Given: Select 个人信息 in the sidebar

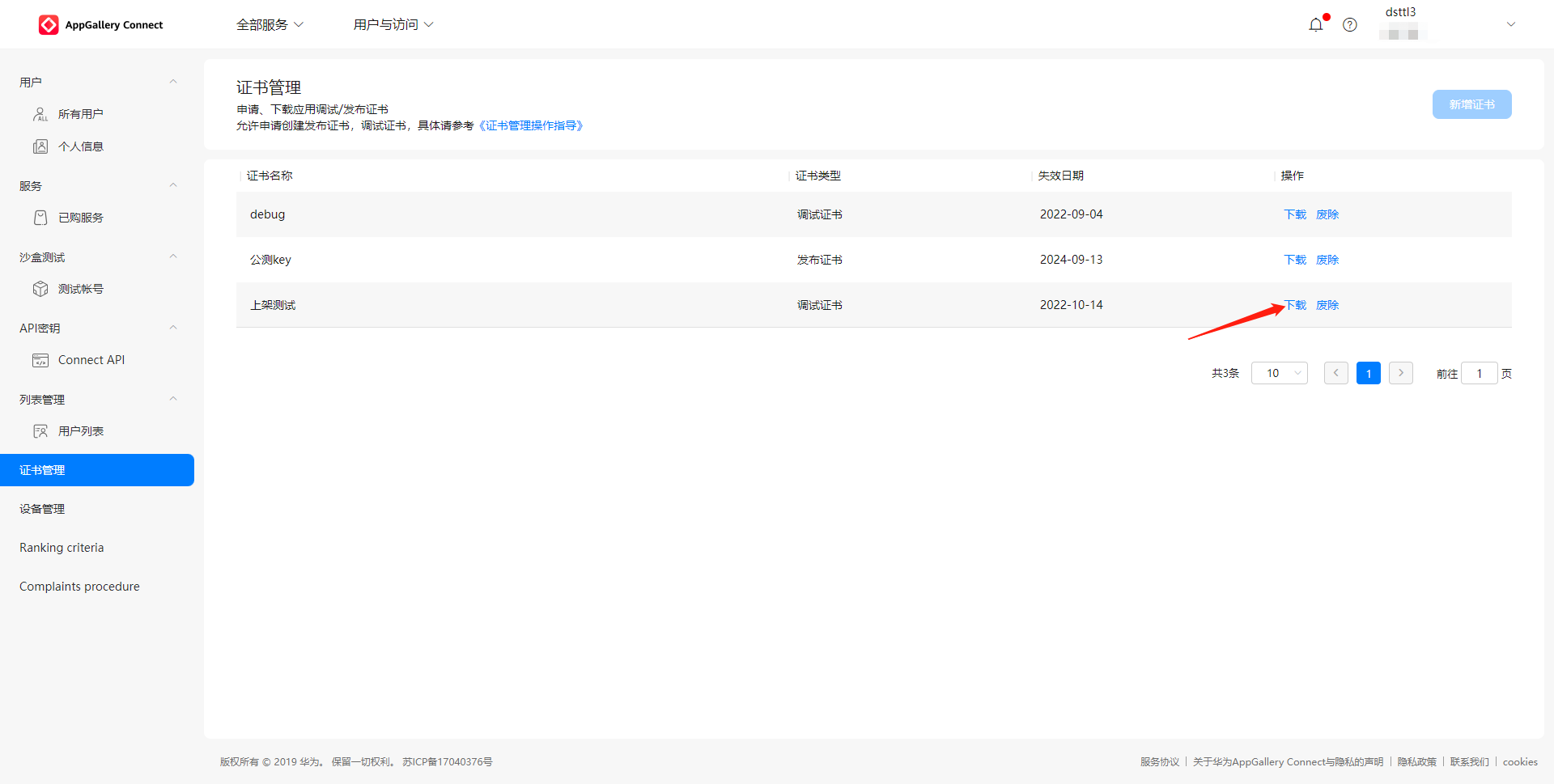Looking at the screenshot, I should [81, 146].
